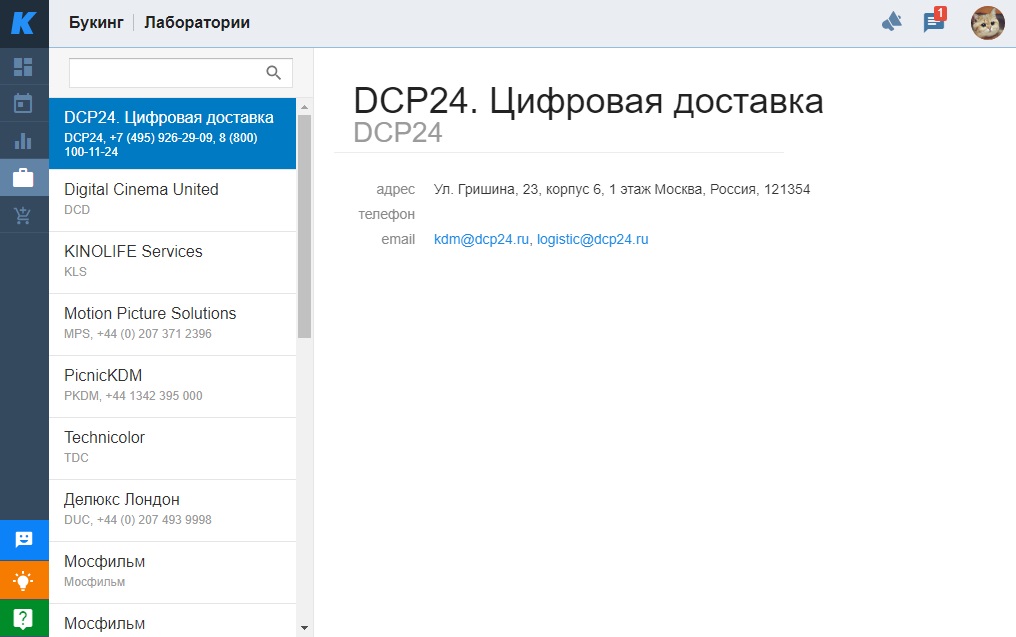Viewport: 1016px width, 637px height.
Task: Select Digital Cinema United in list
Action: 172,200
